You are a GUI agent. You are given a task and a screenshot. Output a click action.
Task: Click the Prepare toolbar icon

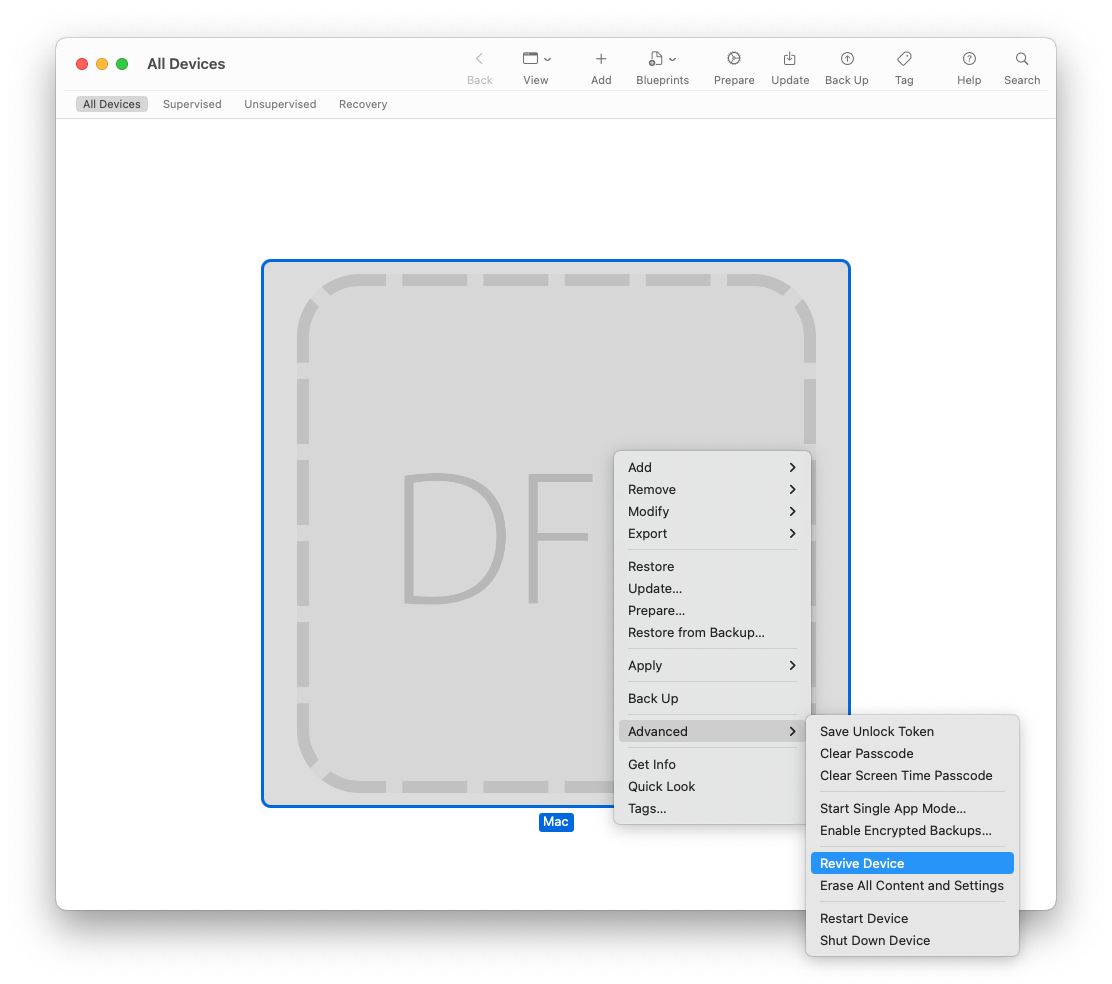pyautogui.click(x=734, y=59)
